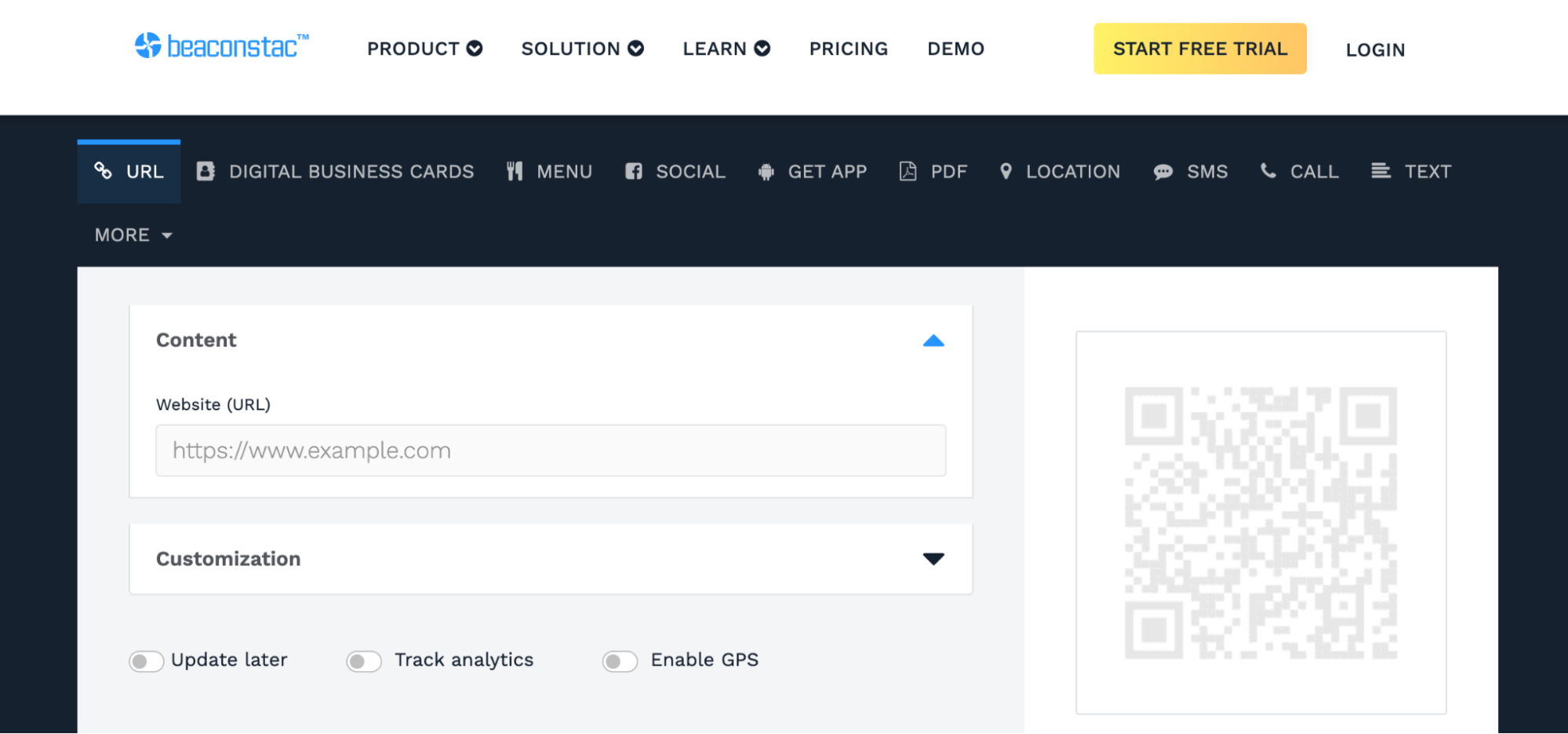The width and height of the screenshot is (1568, 734).
Task: Enable the Track analytics switch
Action: [364, 661]
